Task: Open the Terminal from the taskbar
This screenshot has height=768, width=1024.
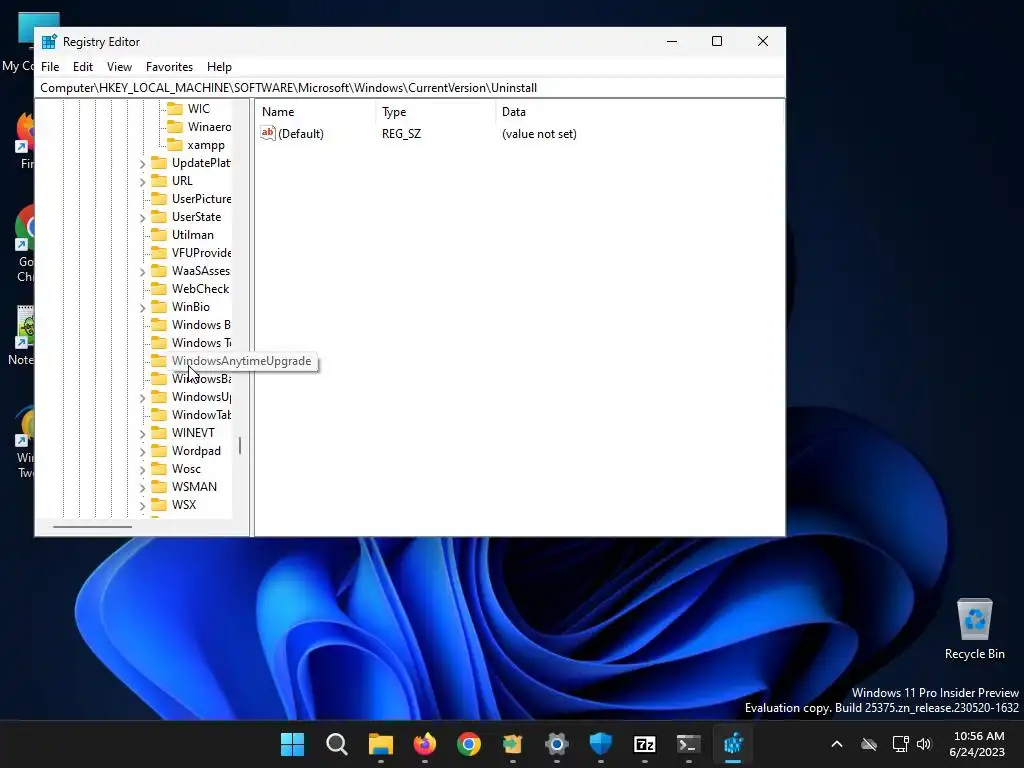Action: pyautogui.click(x=688, y=744)
